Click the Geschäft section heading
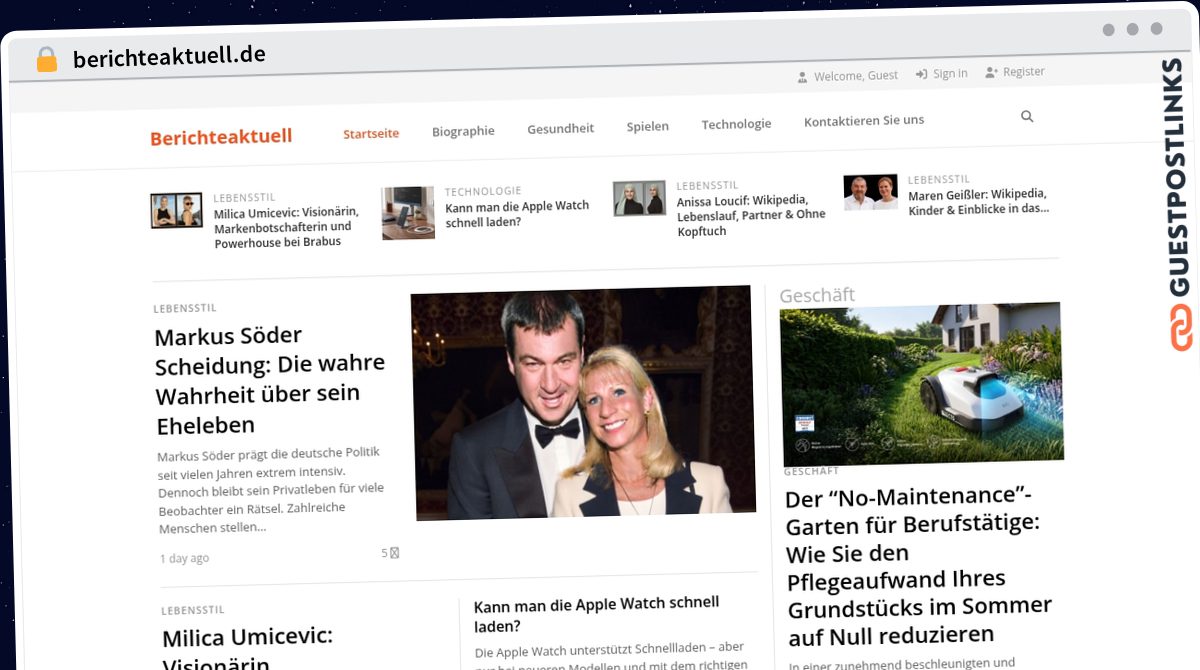 817,295
